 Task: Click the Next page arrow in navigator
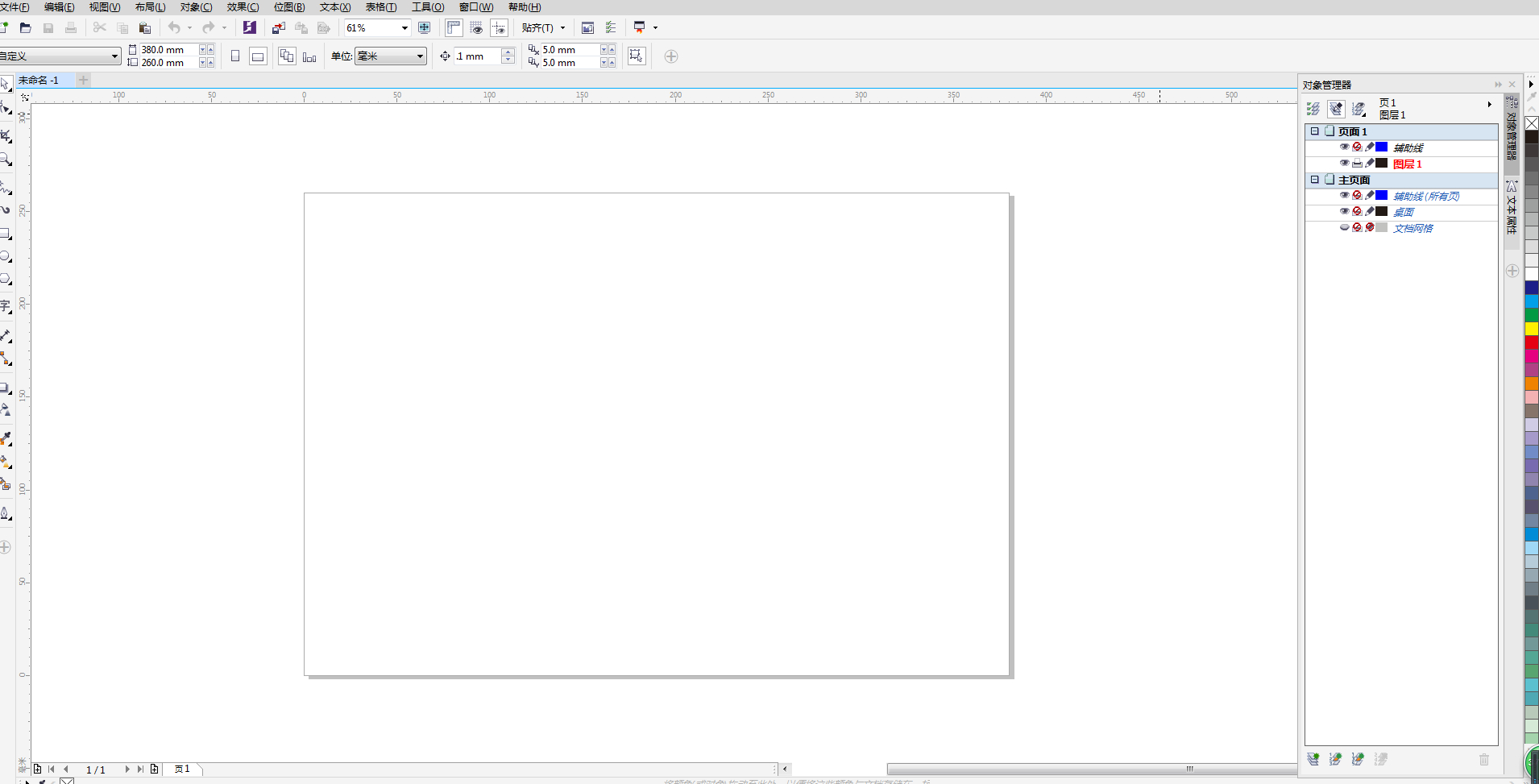point(127,769)
